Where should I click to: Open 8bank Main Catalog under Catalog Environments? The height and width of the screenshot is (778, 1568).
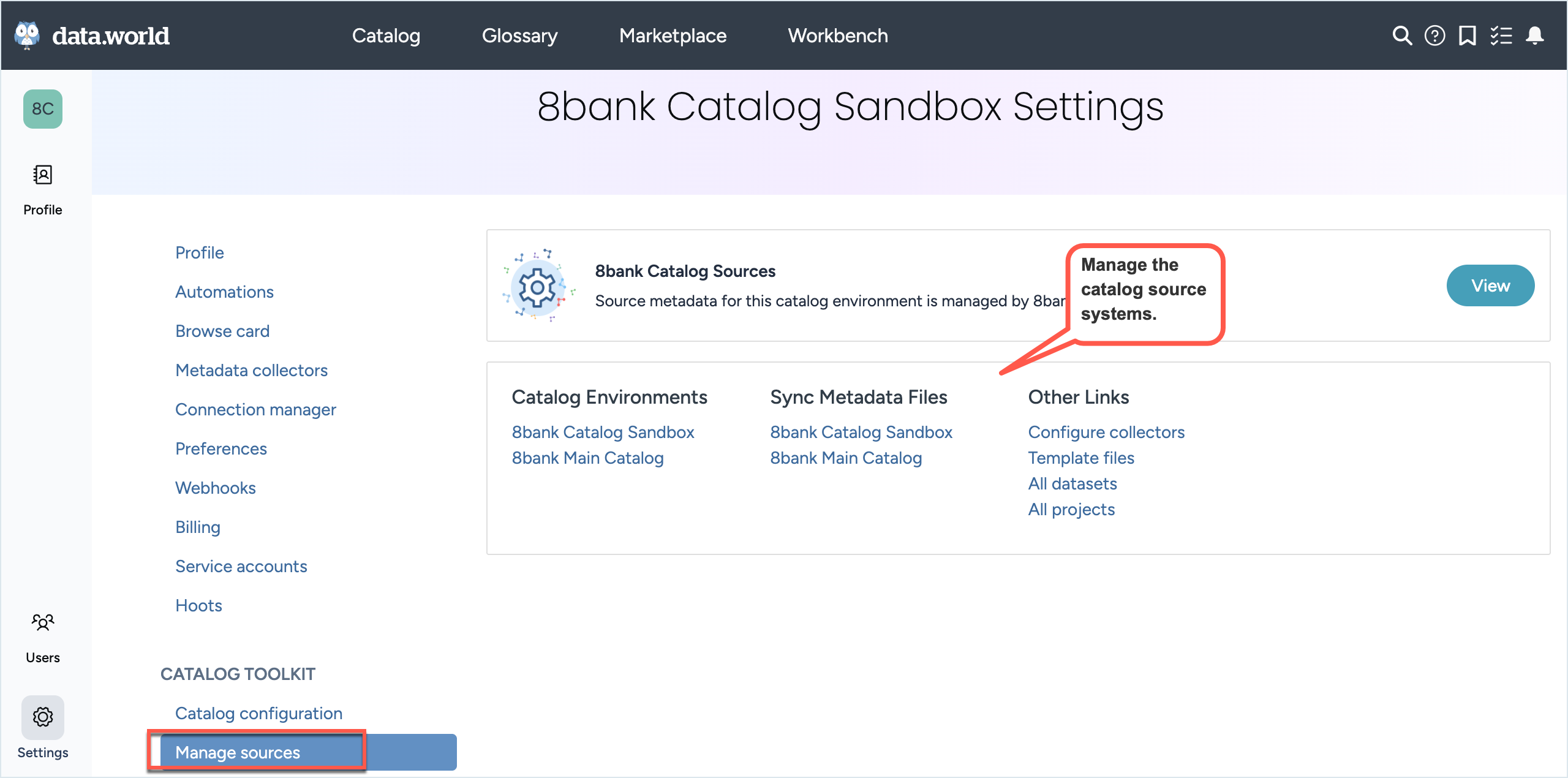(x=587, y=458)
